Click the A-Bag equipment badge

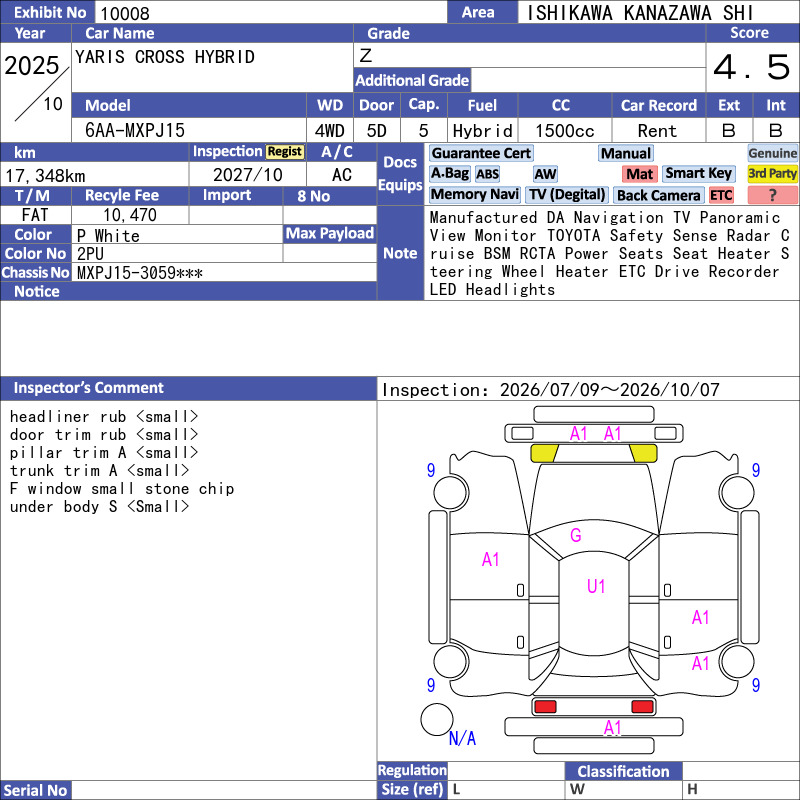[449, 174]
